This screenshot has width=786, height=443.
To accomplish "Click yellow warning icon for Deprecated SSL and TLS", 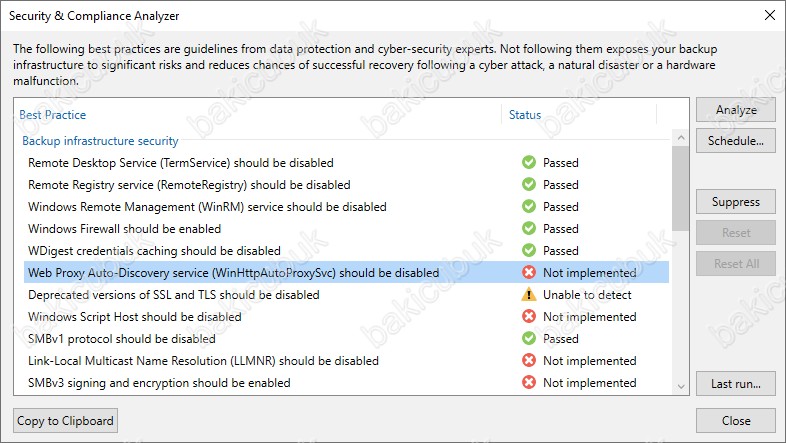I will point(528,294).
